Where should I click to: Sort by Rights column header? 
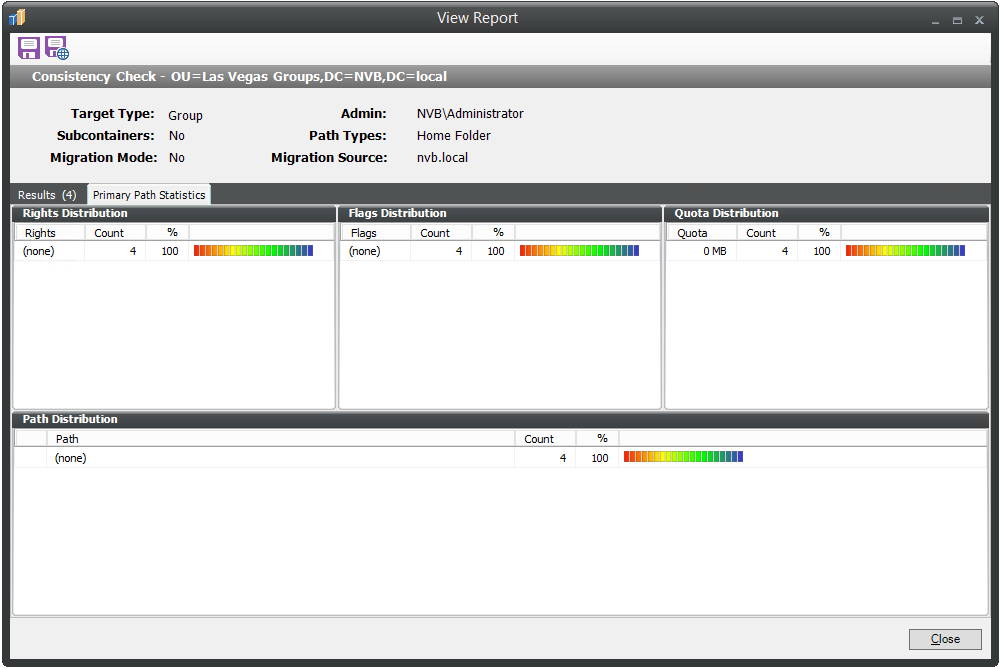[x=50, y=233]
